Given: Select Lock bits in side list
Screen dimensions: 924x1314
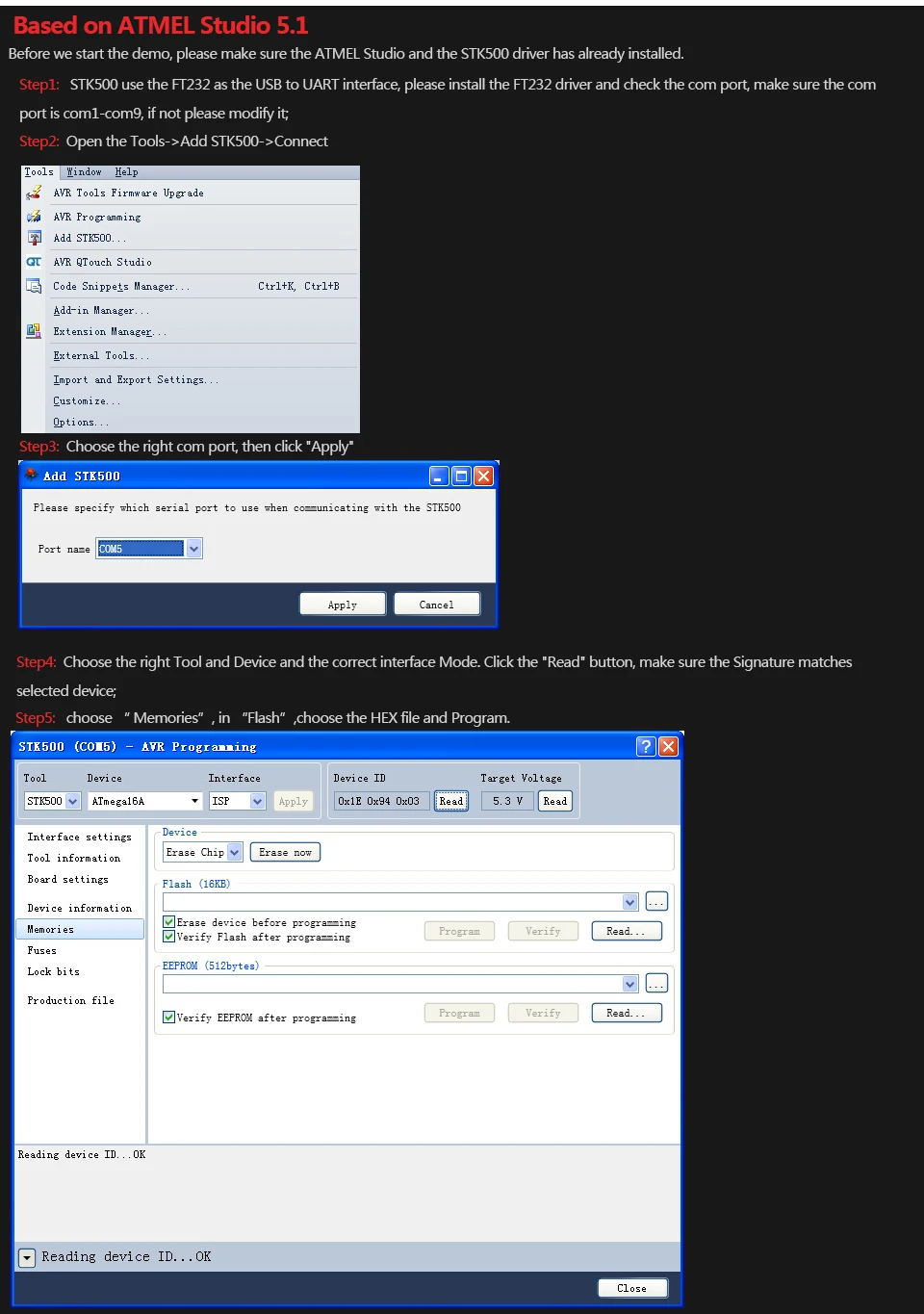Looking at the screenshot, I should pyautogui.click(x=54, y=971).
